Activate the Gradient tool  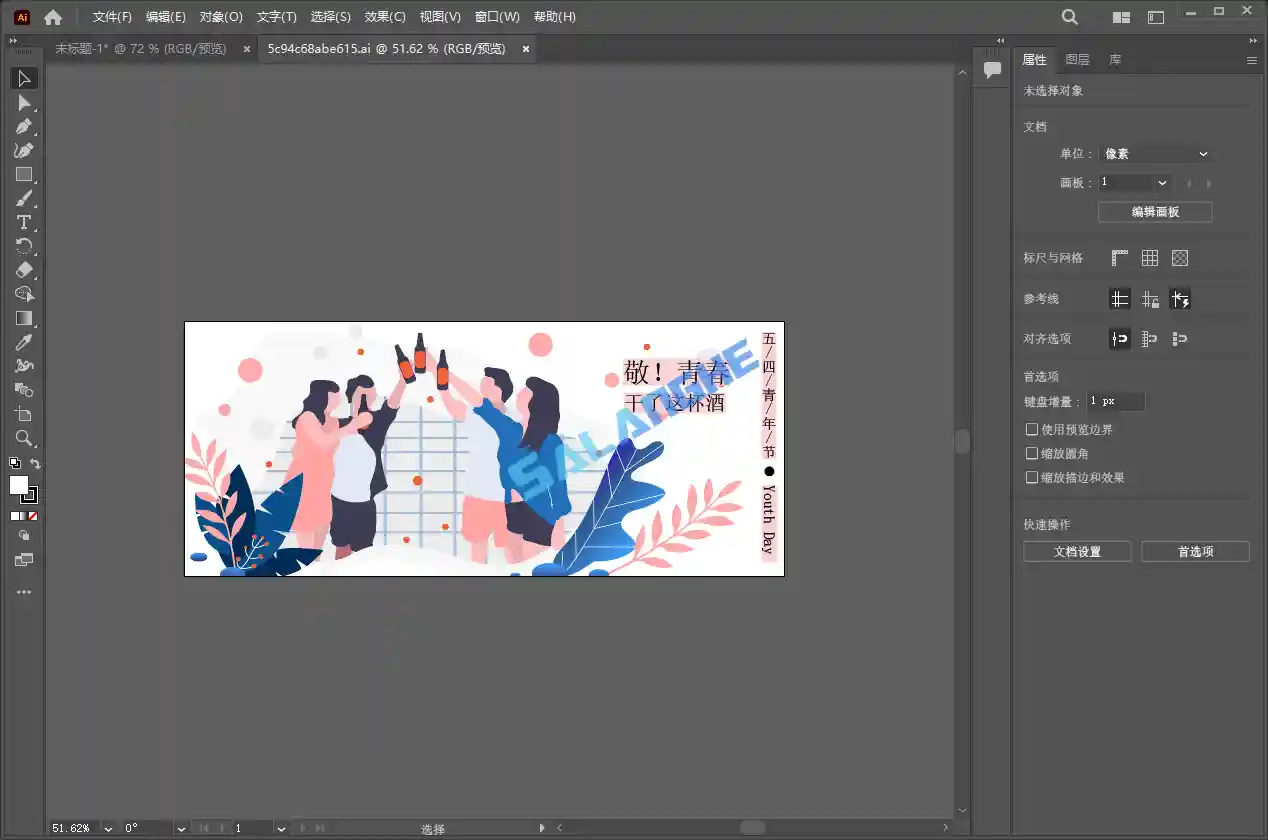tap(25, 318)
